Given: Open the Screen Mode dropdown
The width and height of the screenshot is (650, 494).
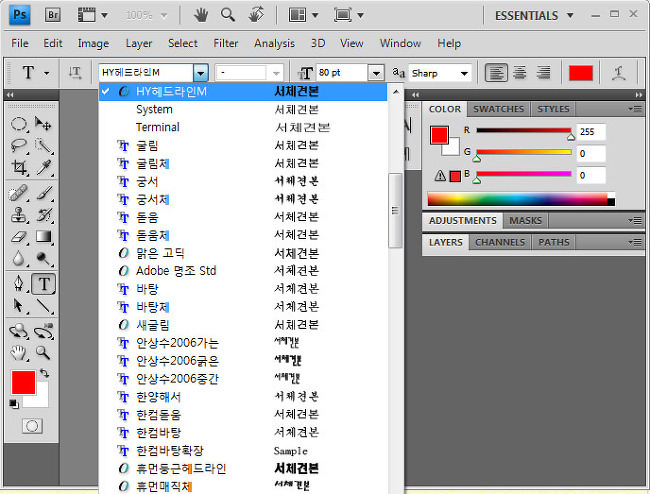Looking at the screenshot, I should [349, 15].
